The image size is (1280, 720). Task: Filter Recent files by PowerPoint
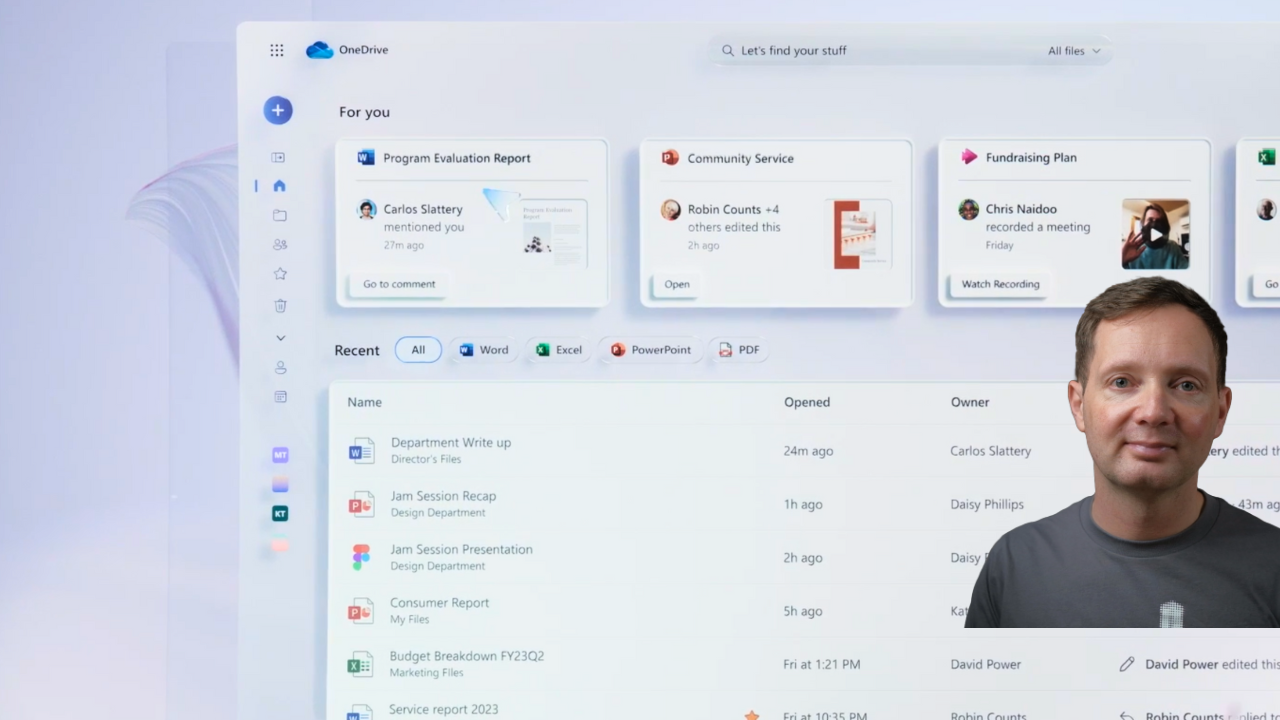coord(651,350)
